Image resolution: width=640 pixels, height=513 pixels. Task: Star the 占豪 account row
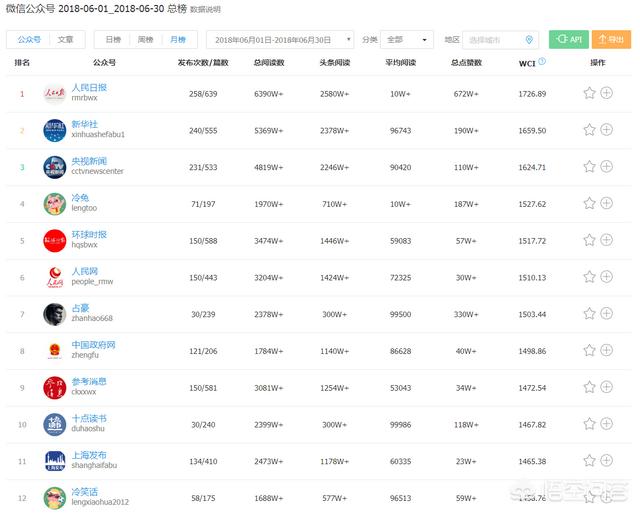589,313
